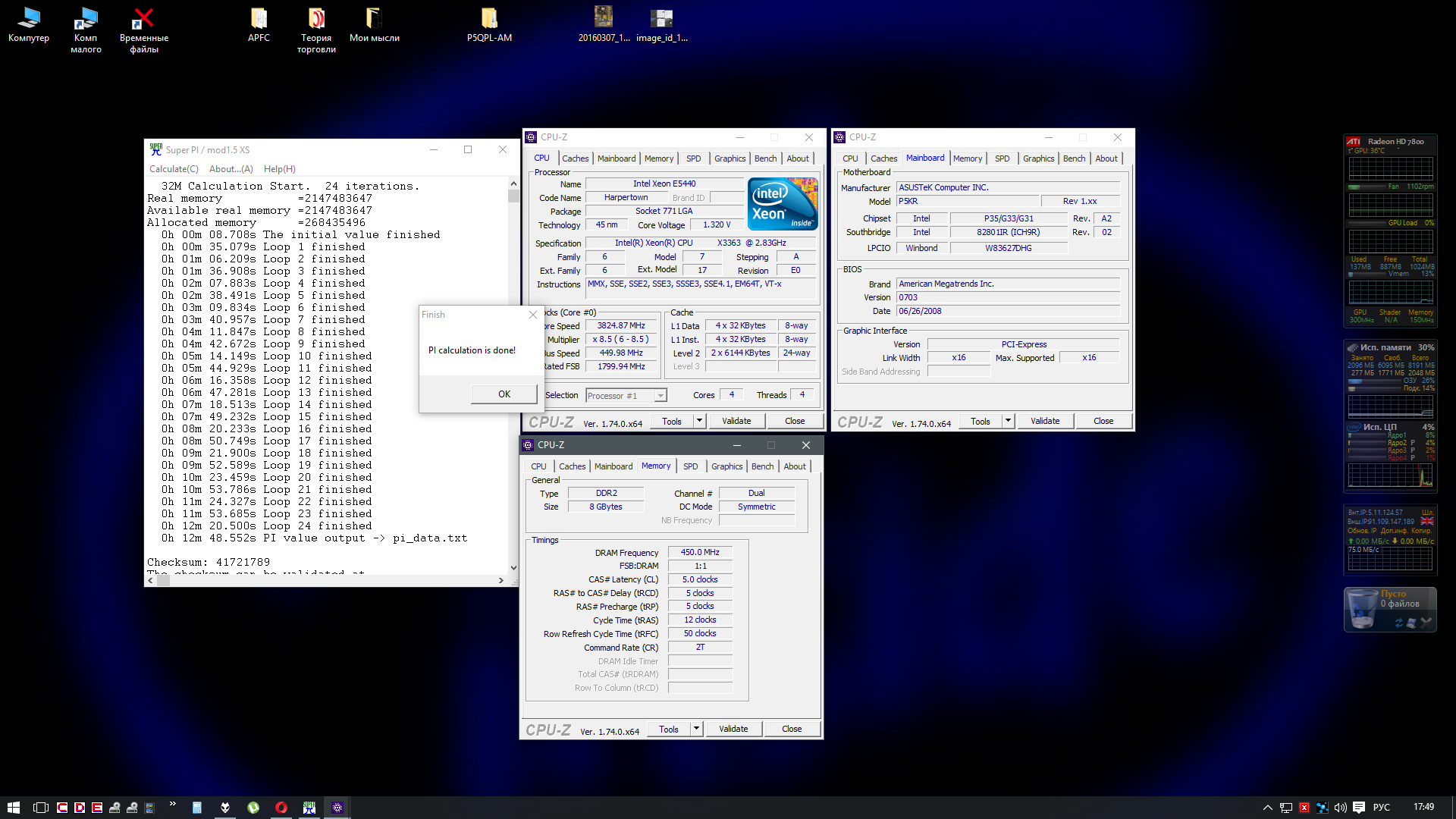Screen dimensions: 1456x819
Task: Switch to CPU-Z taskbar button
Action: click(x=337, y=808)
